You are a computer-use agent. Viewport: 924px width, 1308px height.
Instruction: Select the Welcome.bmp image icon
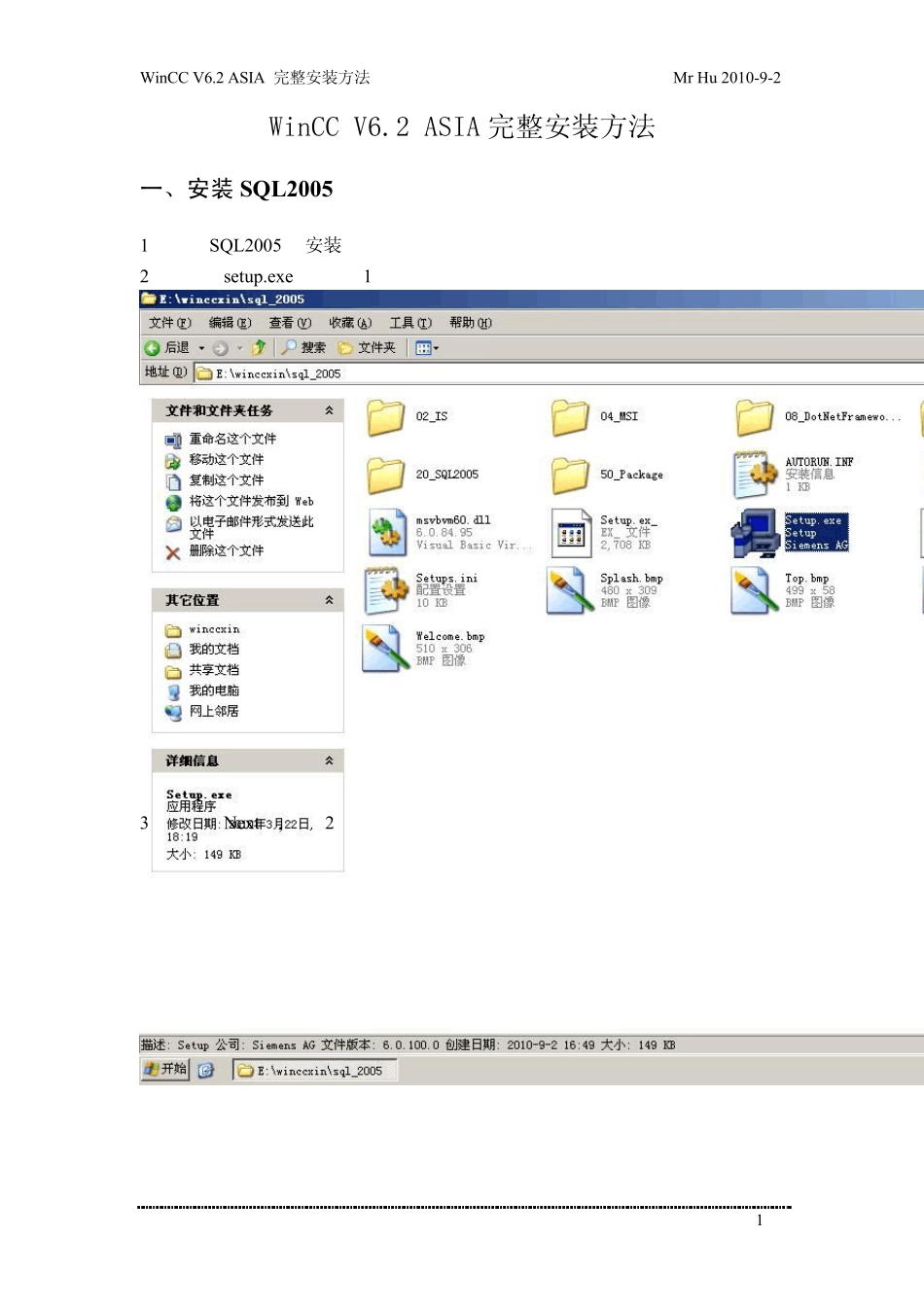click(x=384, y=649)
